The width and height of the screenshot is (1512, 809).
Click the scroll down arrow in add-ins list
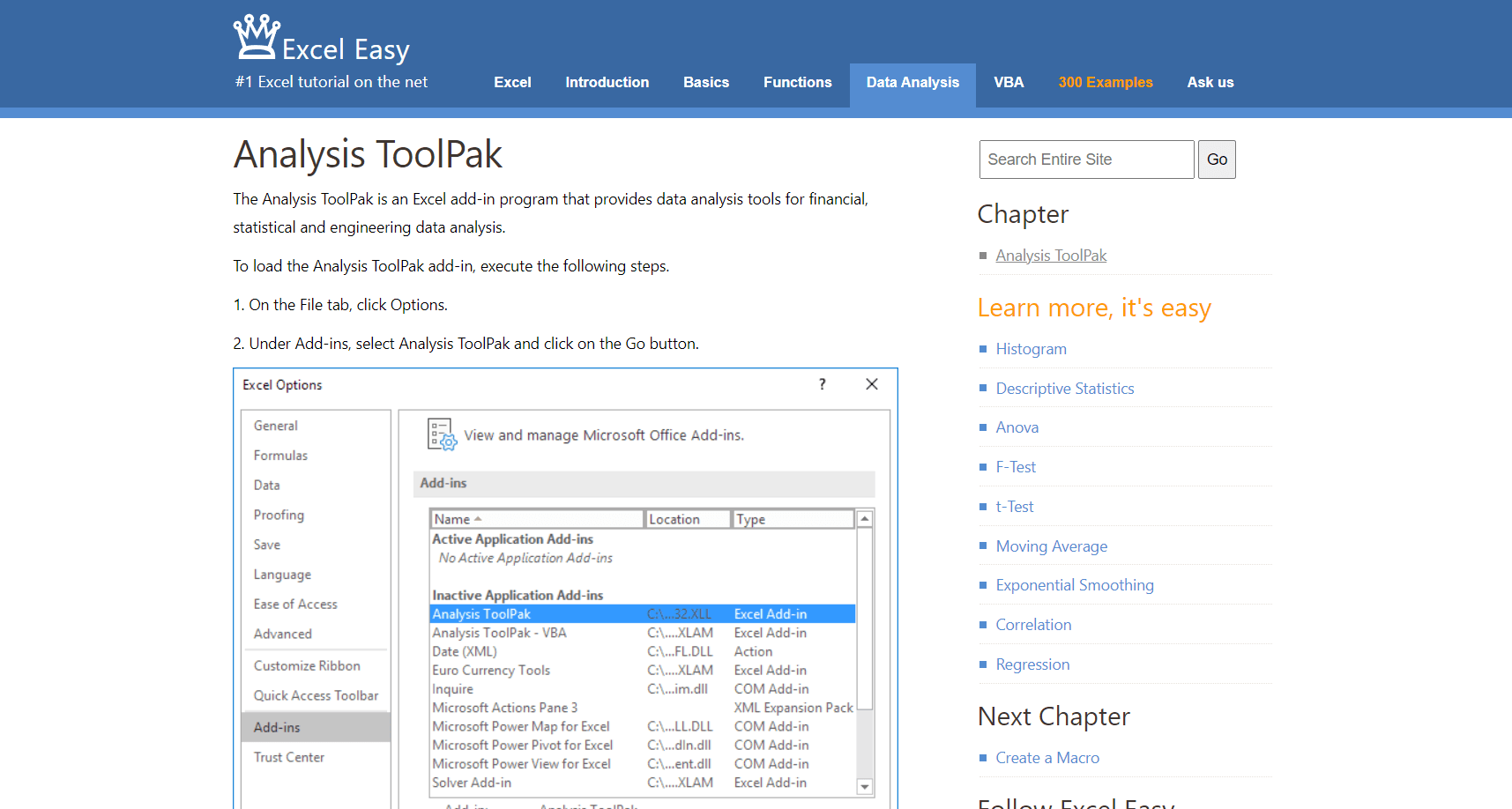click(865, 786)
